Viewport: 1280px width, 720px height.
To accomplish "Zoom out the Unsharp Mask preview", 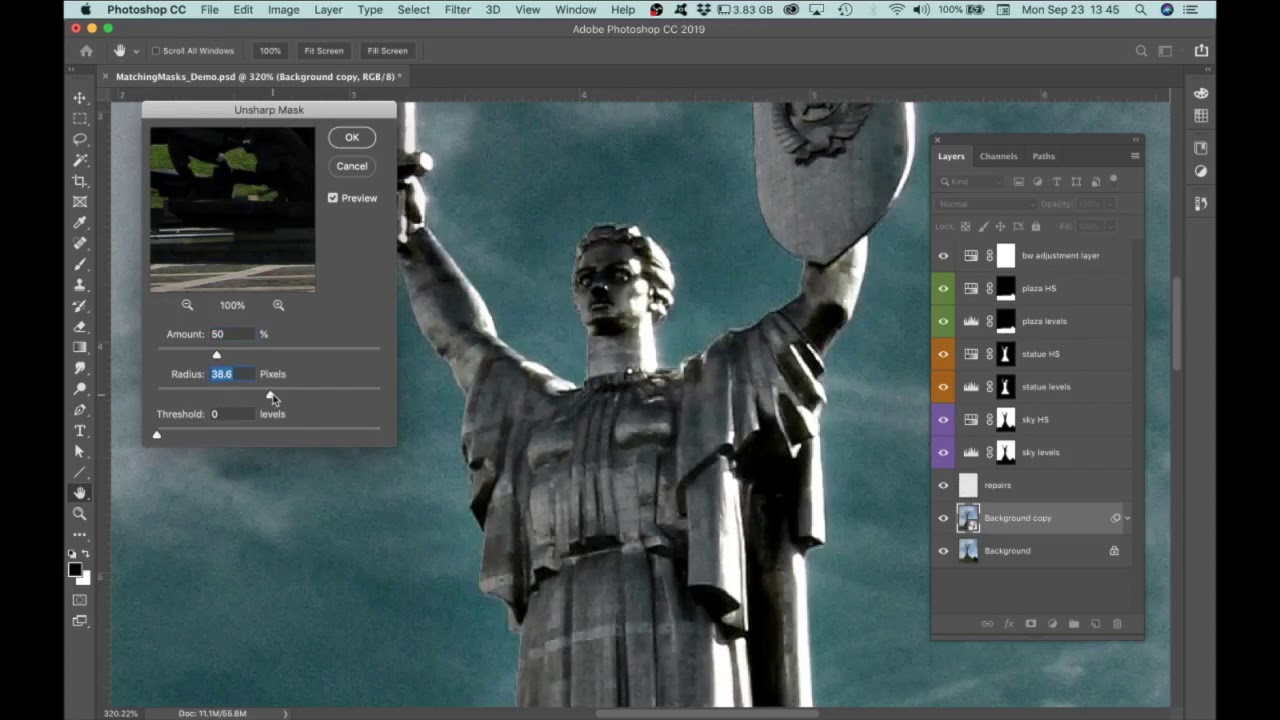I will click(x=187, y=305).
